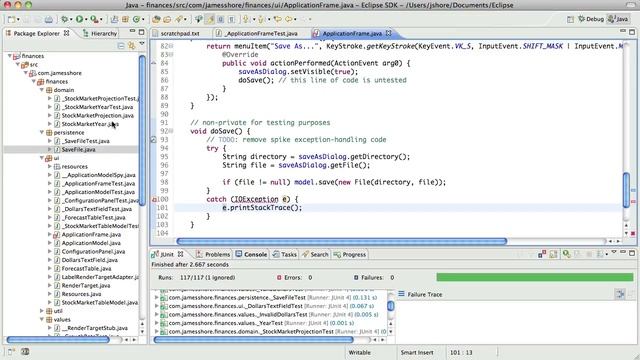Click the Previous Annotation arrow icon
This screenshot has height=360, width=640.
[x=261, y=19]
